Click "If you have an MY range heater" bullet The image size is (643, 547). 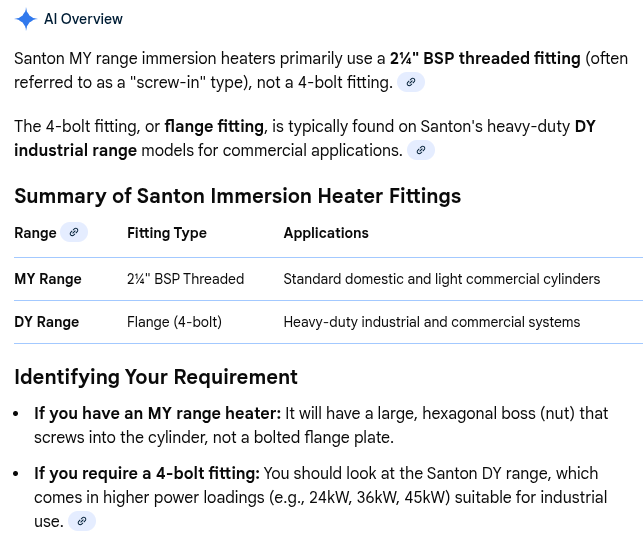(158, 413)
